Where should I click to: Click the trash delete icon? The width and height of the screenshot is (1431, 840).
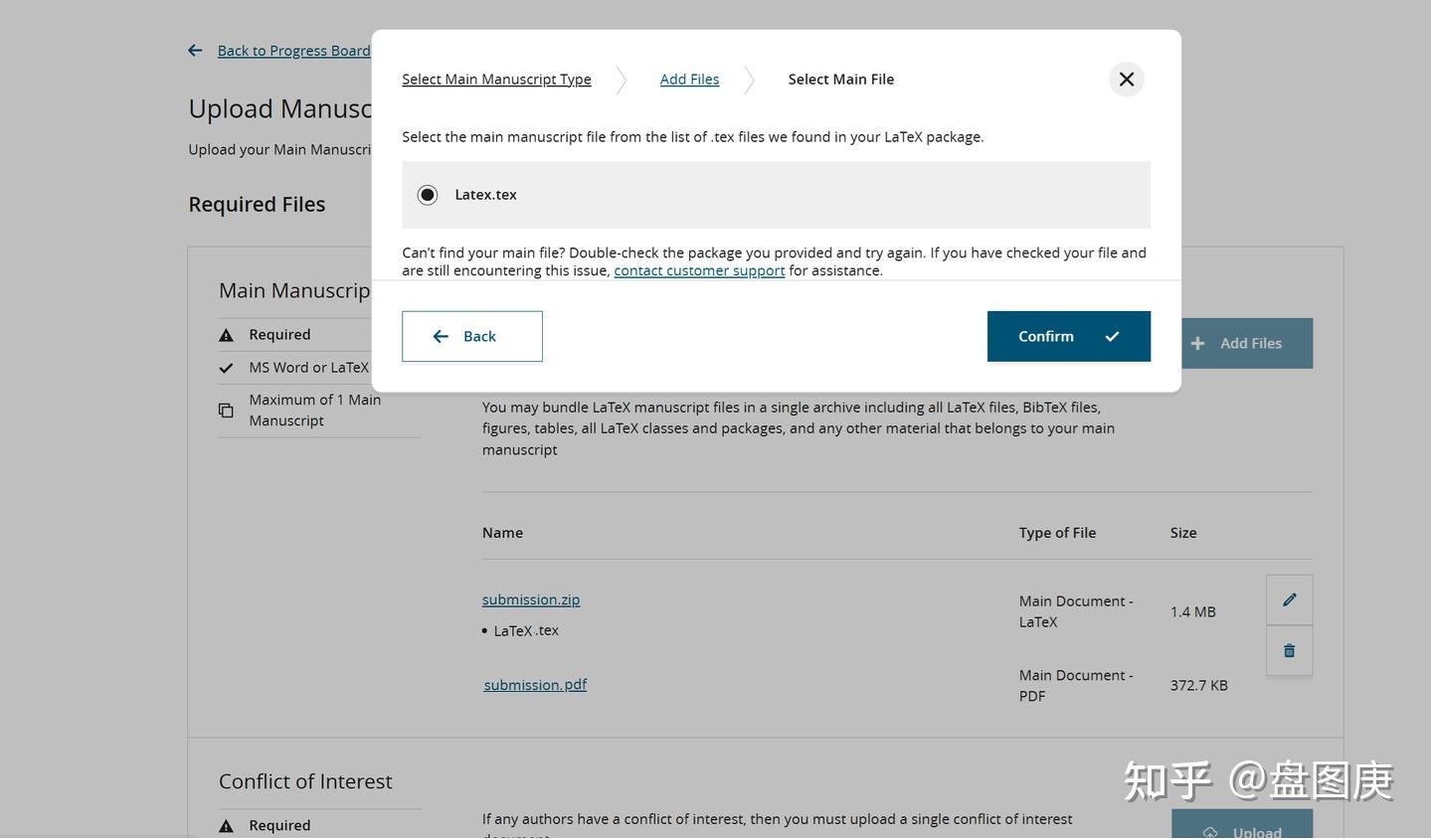pos(1289,651)
